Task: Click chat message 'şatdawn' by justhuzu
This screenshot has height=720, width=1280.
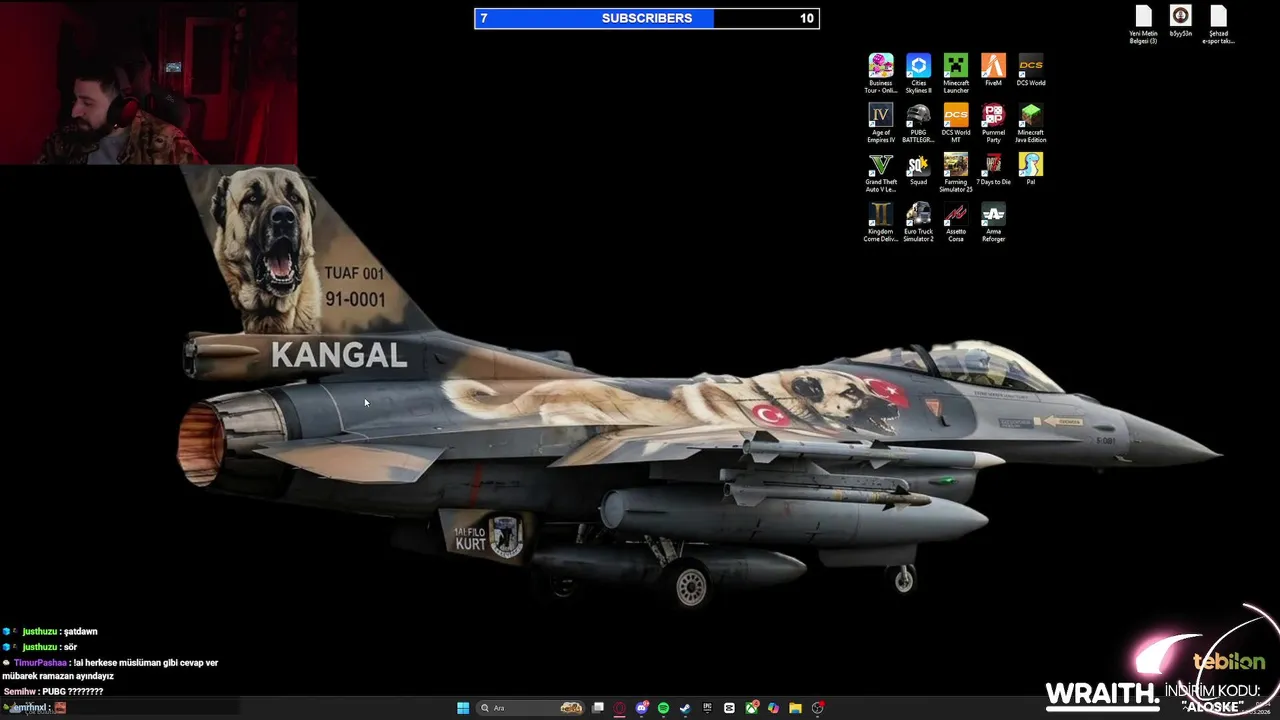Action: (80, 632)
